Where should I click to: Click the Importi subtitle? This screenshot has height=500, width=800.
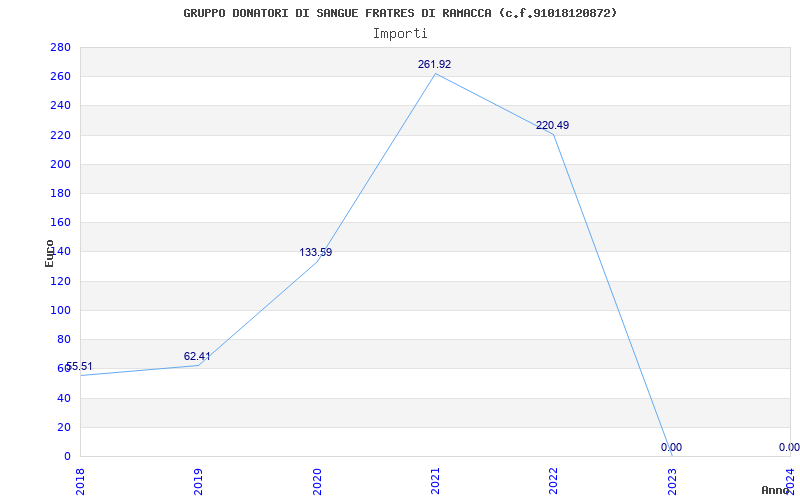(400, 34)
